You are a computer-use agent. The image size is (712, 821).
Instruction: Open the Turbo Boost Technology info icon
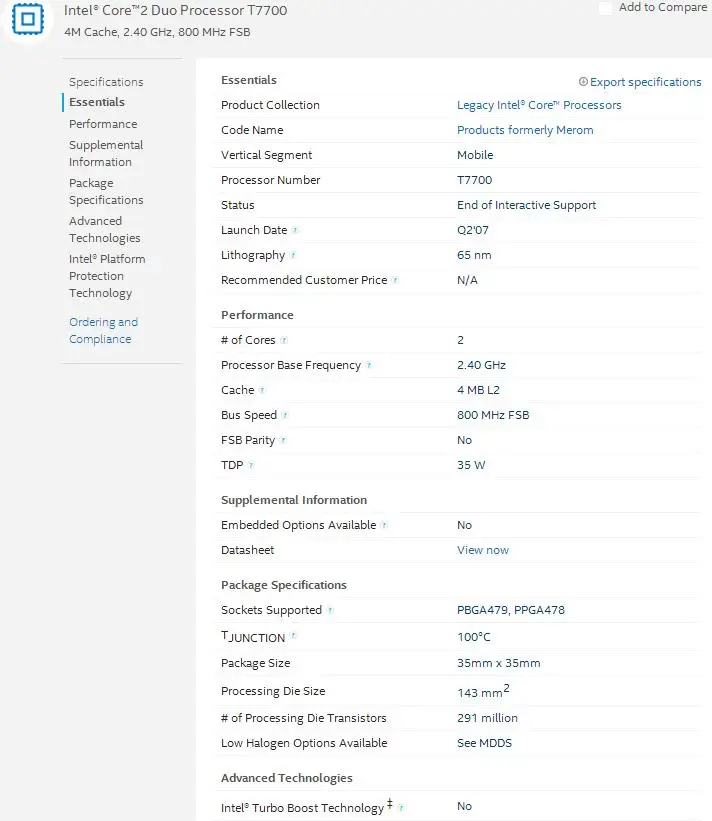pyautogui.click(x=400, y=808)
